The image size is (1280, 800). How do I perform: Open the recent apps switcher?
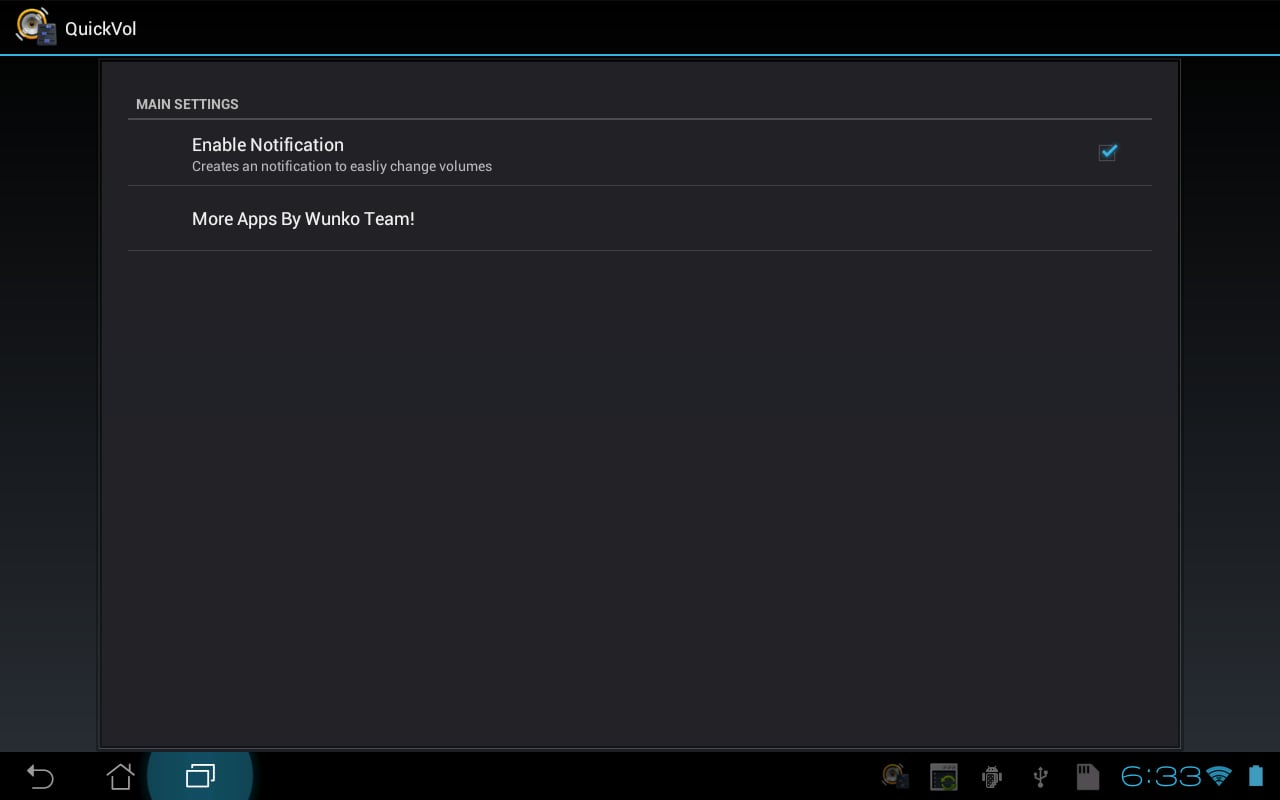200,776
